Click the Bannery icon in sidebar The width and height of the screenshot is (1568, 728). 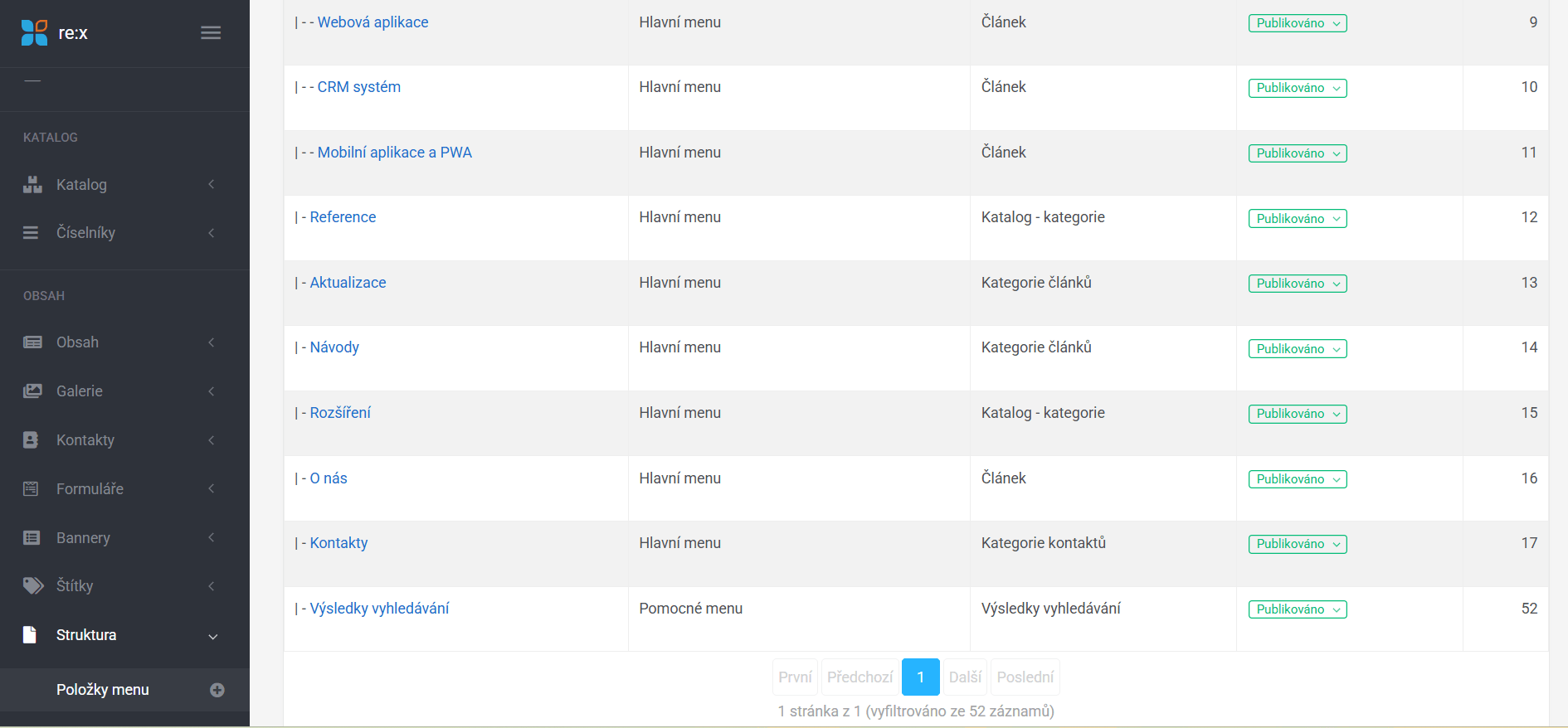click(x=32, y=538)
